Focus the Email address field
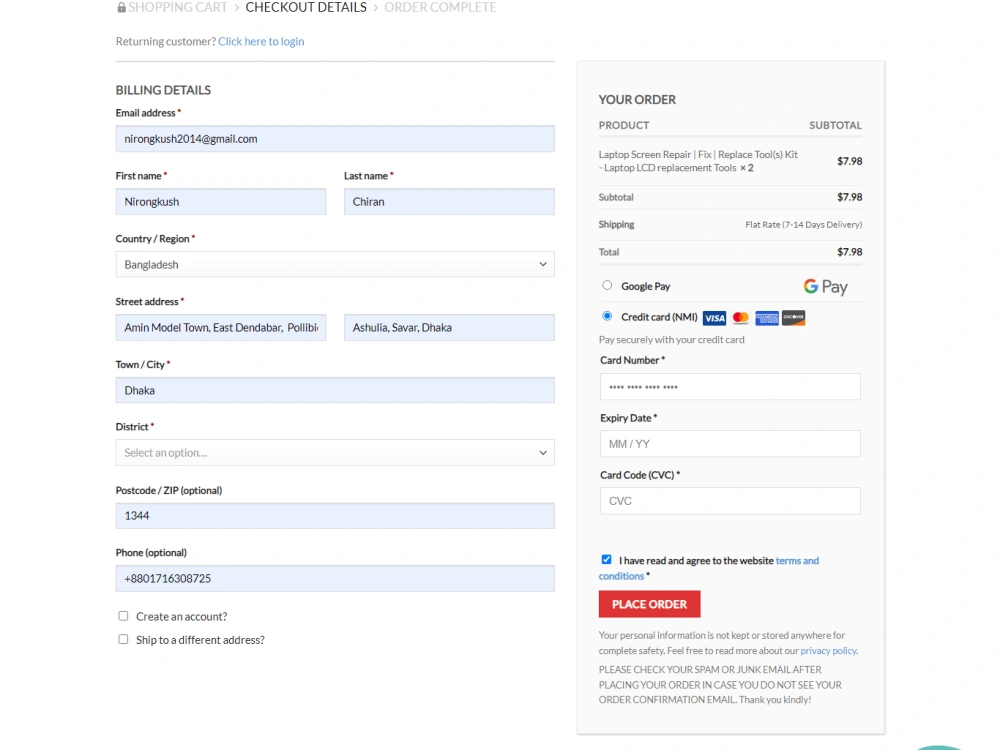The width and height of the screenshot is (1000, 750). pos(335,138)
